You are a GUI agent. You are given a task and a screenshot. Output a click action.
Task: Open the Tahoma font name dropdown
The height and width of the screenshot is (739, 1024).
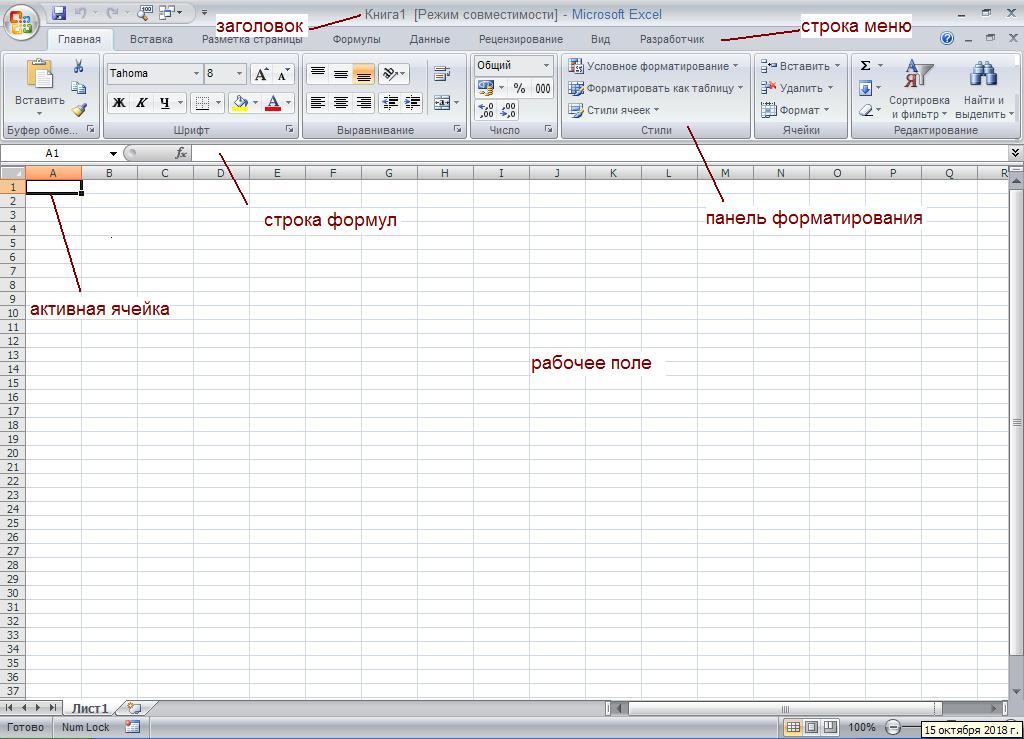tap(196, 74)
